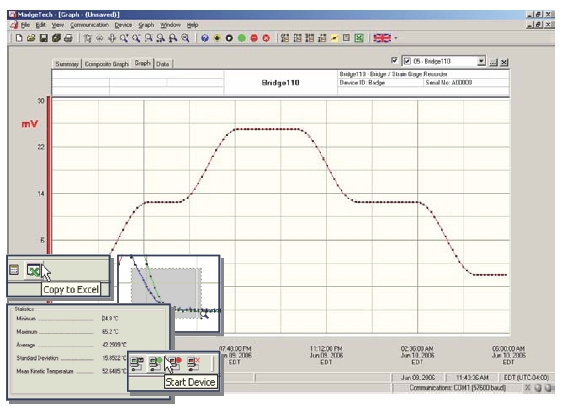
Task: Open the View menu
Action: (58, 25)
